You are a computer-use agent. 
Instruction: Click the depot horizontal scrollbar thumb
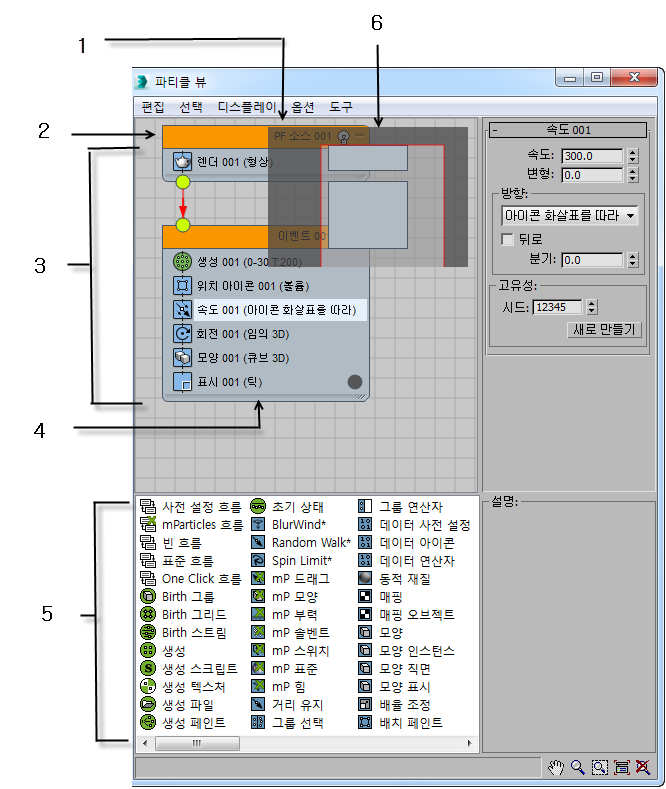(x=197, y=743)
